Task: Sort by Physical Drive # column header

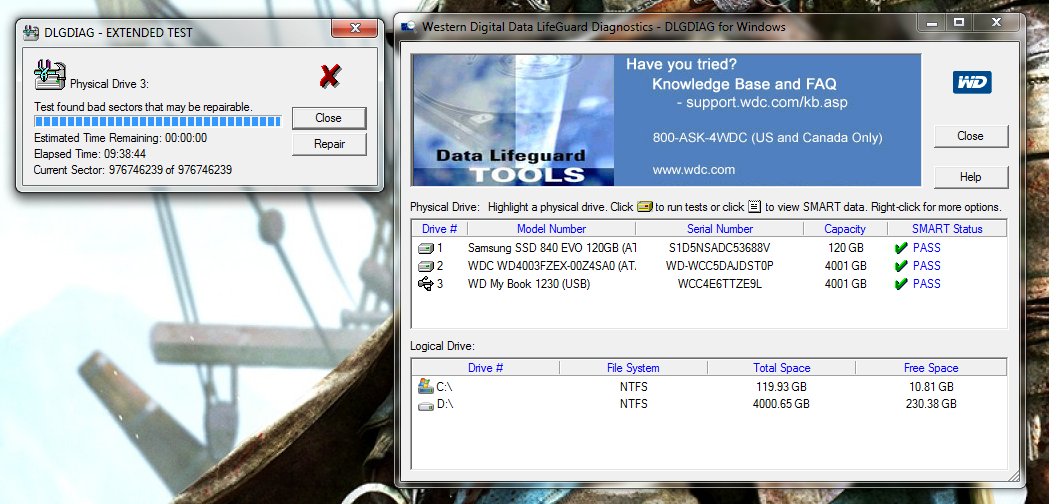Action: click(440, 229)
